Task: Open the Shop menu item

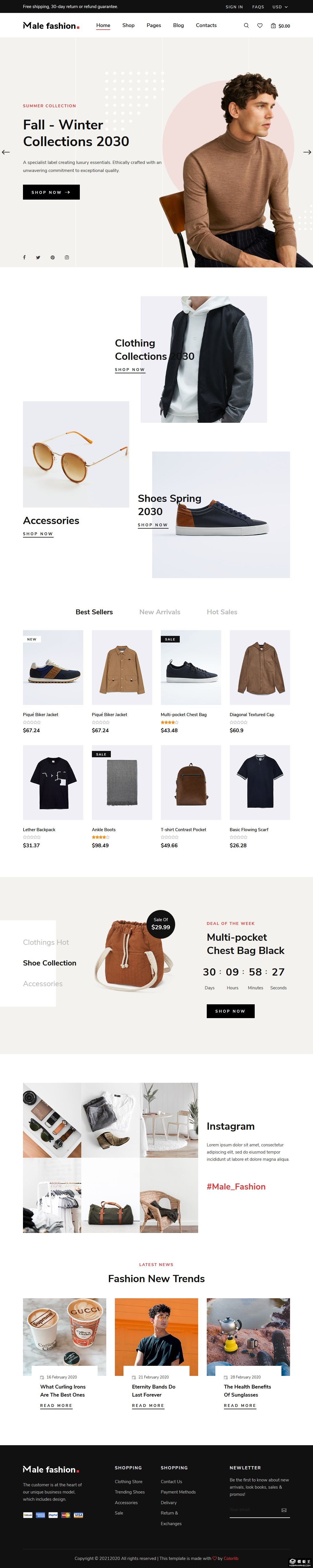Action: click(x=128, y=26)
